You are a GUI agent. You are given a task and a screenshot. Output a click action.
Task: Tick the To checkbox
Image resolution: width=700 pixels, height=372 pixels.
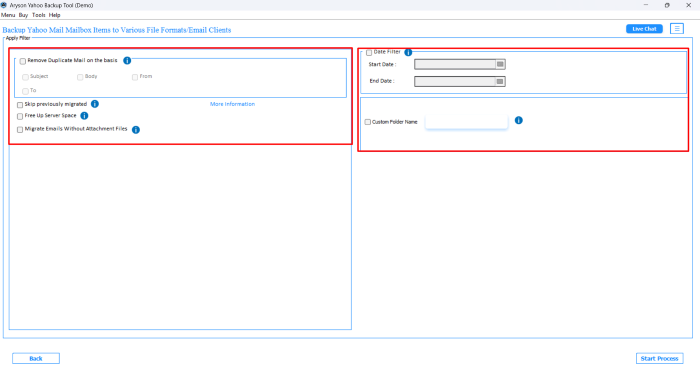(25, 91)
